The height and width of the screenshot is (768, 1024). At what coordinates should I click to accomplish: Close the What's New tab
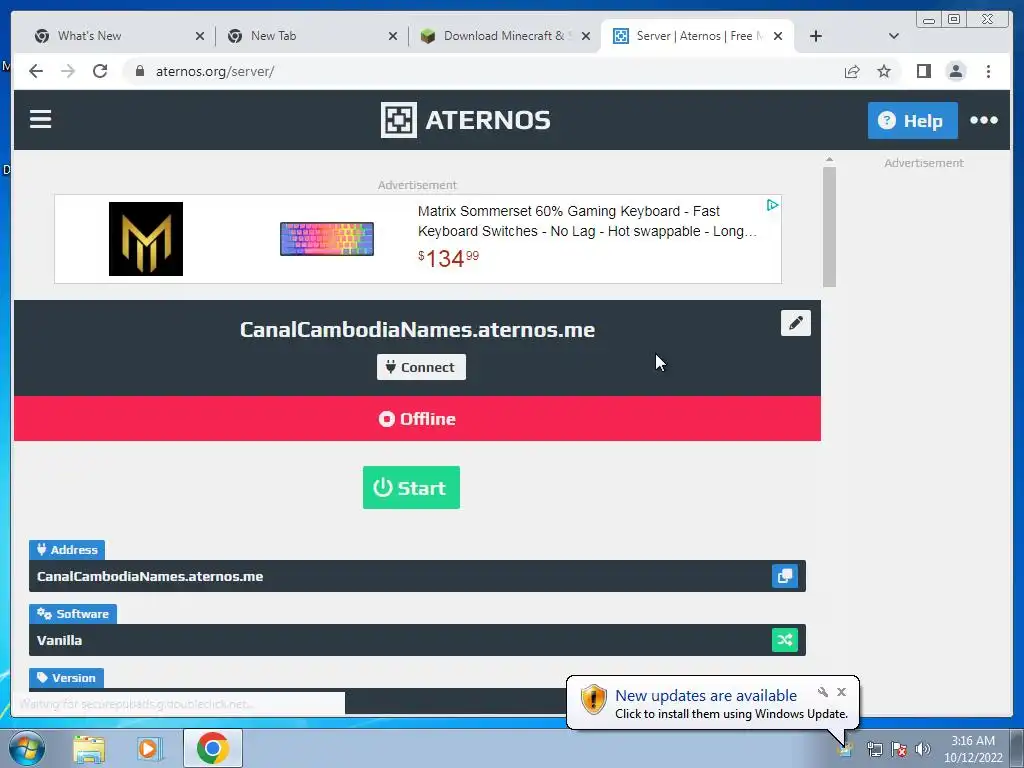pos(200,37)
